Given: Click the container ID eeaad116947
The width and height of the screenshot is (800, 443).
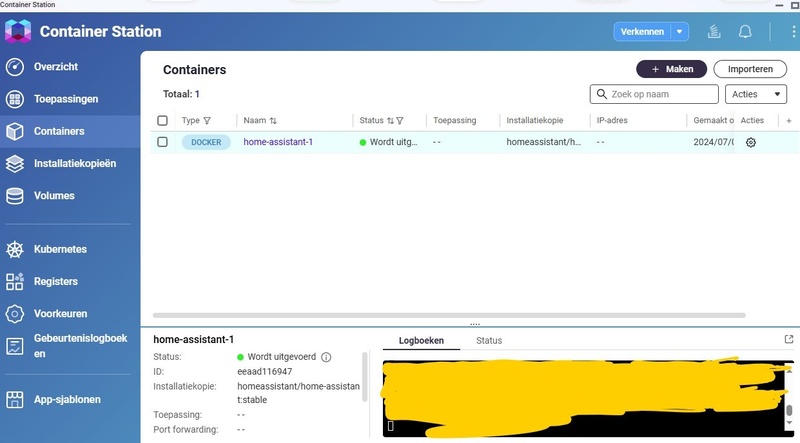Looking at the screenshot, I should [x=265, y=372].
